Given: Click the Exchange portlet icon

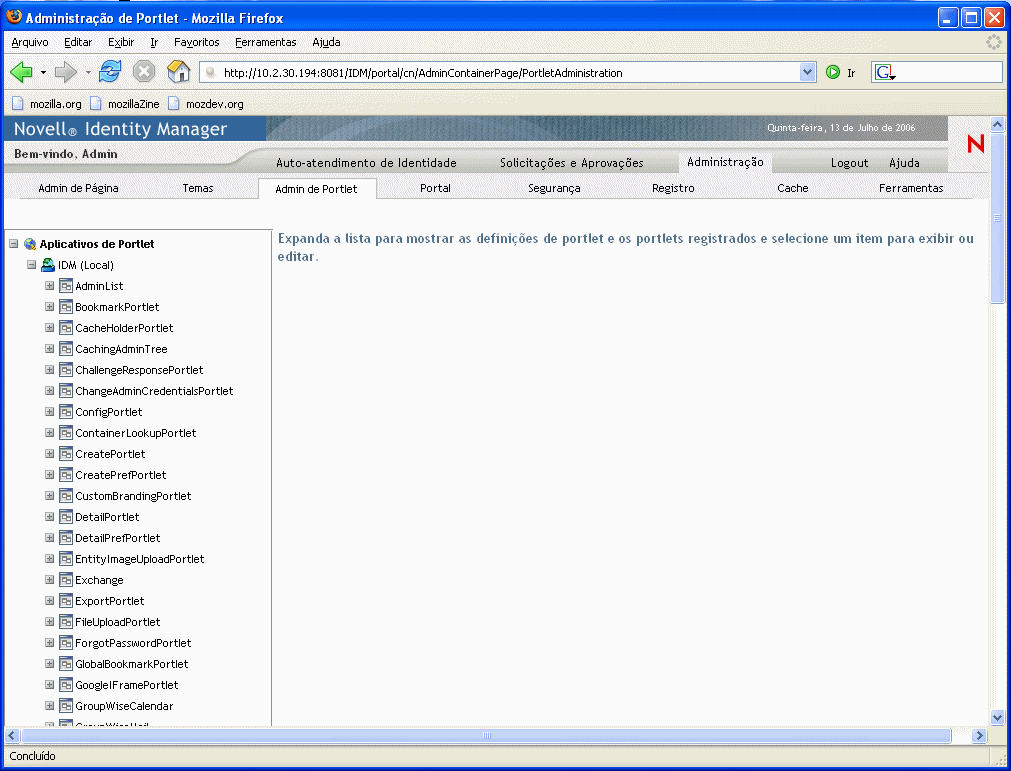Looking at the screenshot, I should [65, 580].
